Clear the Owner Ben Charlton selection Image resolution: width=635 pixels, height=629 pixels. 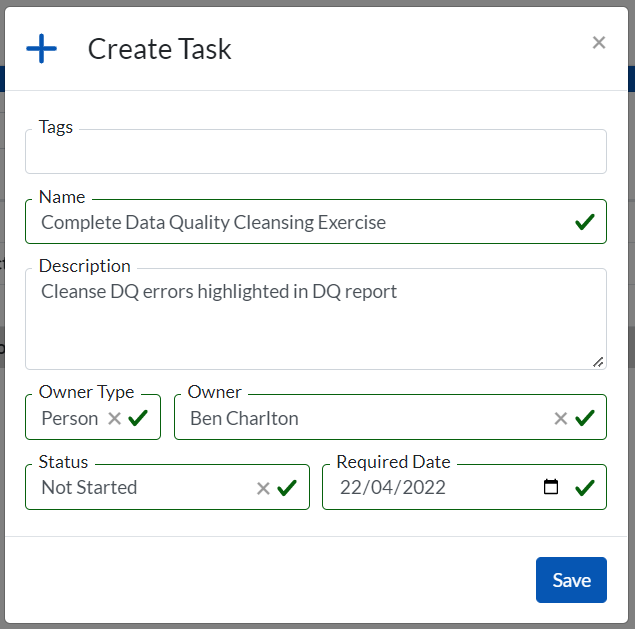[561, 418]
